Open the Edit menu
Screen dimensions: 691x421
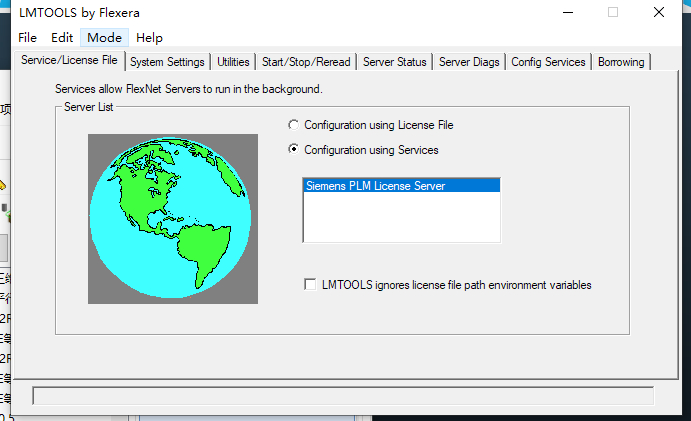tap(62, 38)
